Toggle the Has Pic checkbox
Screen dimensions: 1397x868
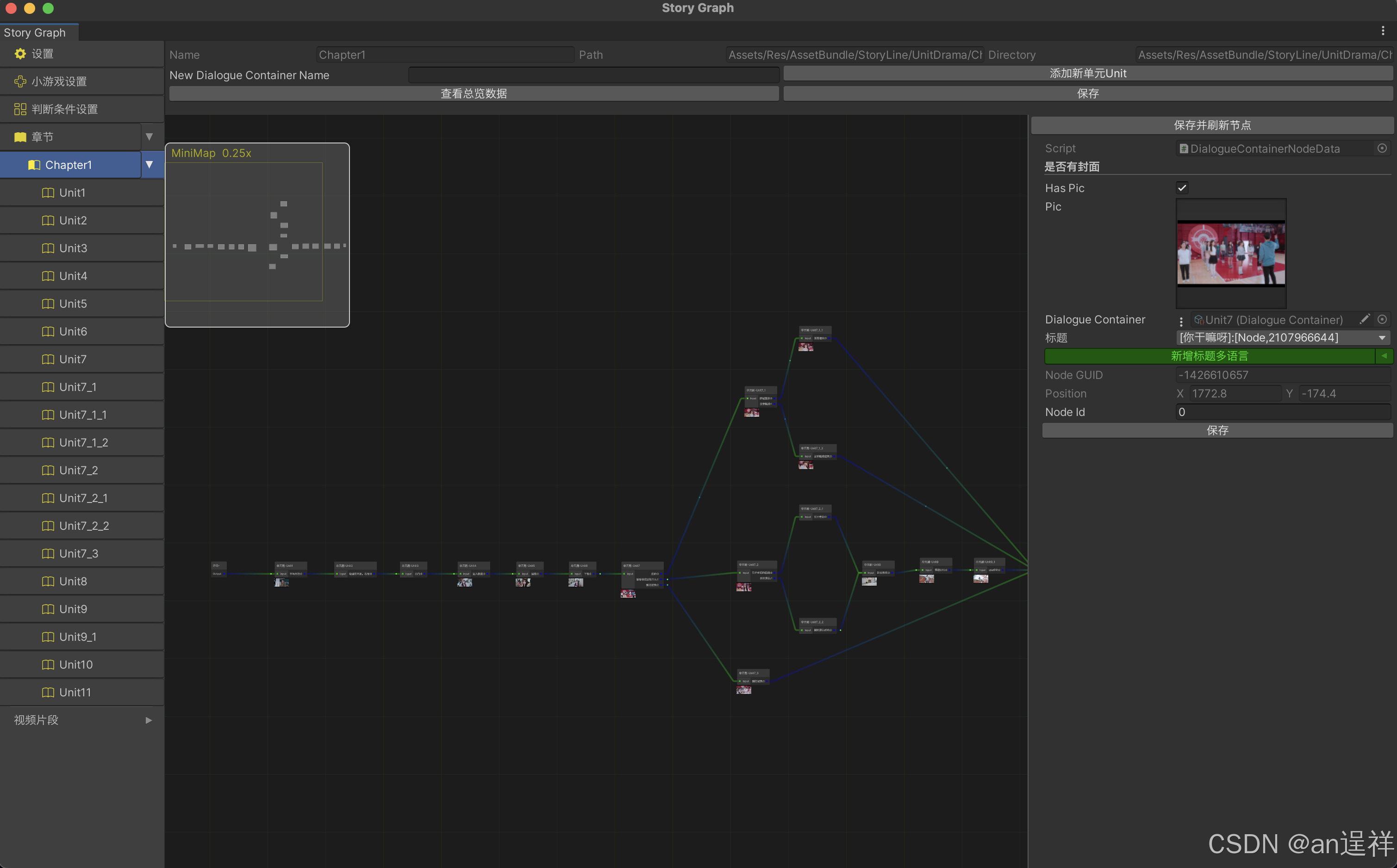coord(1182,188)
